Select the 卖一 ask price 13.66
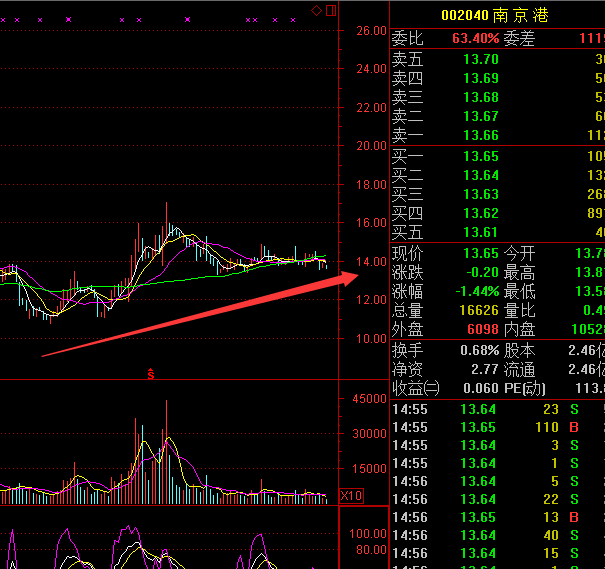The width and height of the screenshot is (605, 569). point(480,135)
